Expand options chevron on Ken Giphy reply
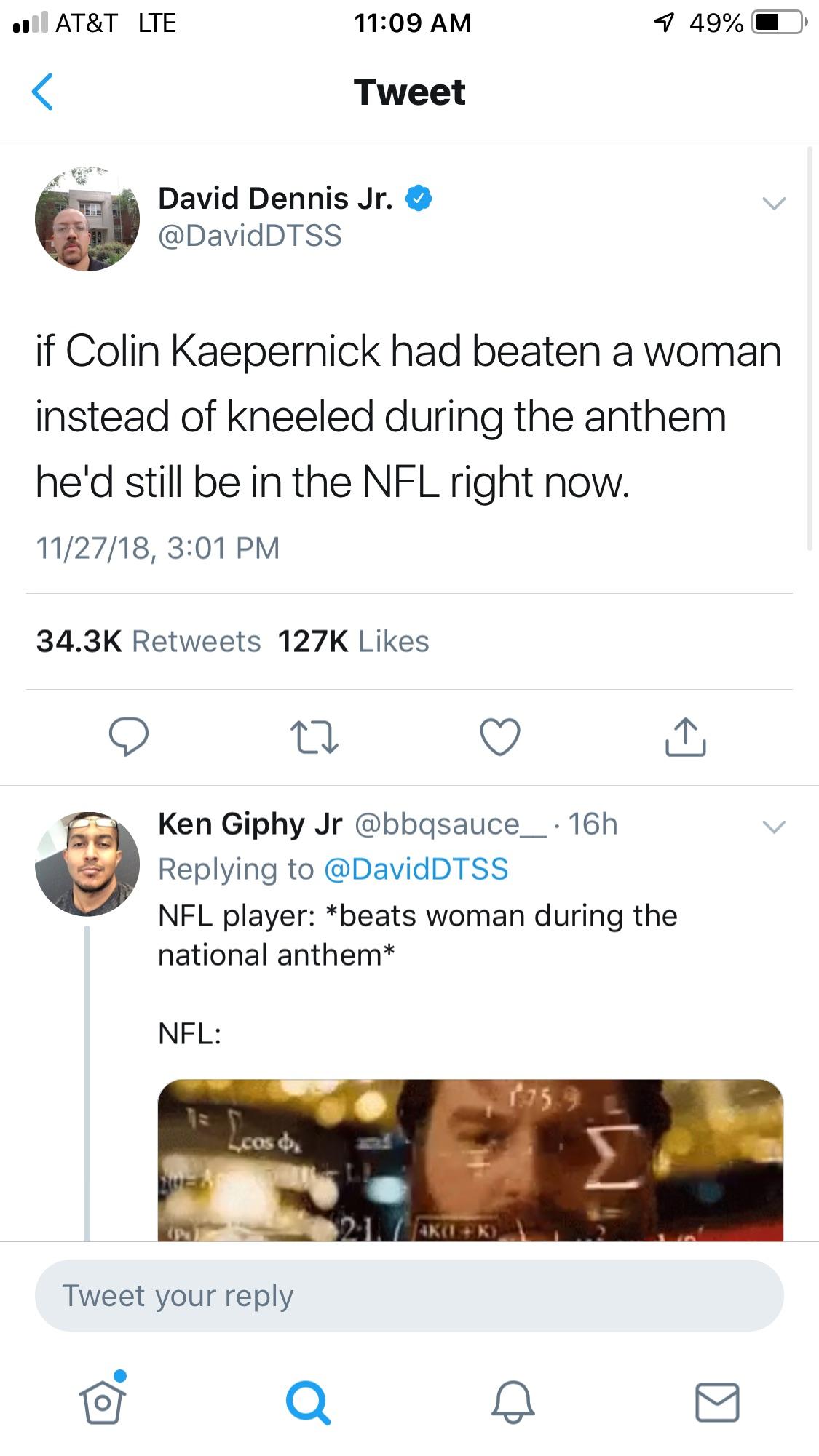The height and width of the screenshot is (1456, 819). click(x=774, y=827)
